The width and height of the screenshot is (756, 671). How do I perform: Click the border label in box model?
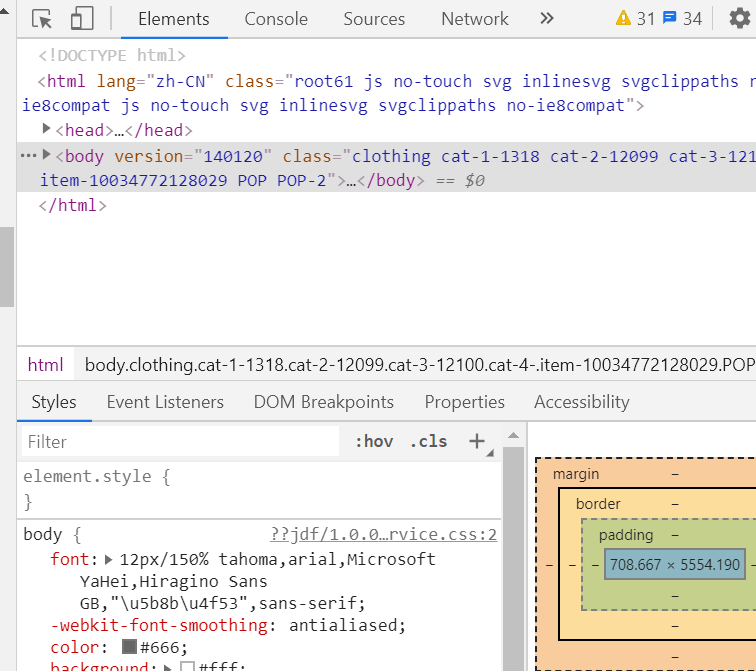point(598,504)
